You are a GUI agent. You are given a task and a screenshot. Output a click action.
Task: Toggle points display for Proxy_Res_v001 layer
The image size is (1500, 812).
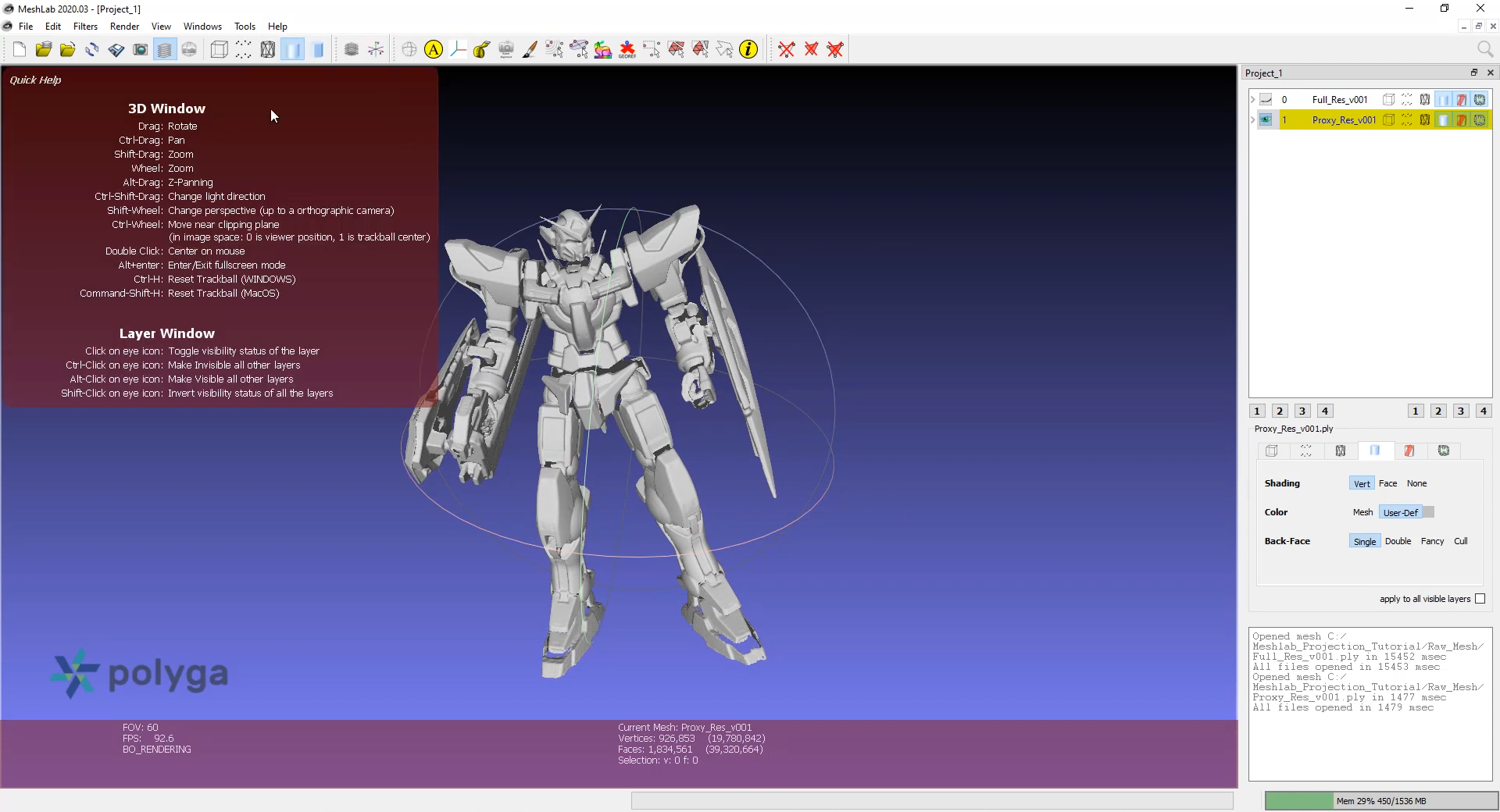[x=1406, y=120]
